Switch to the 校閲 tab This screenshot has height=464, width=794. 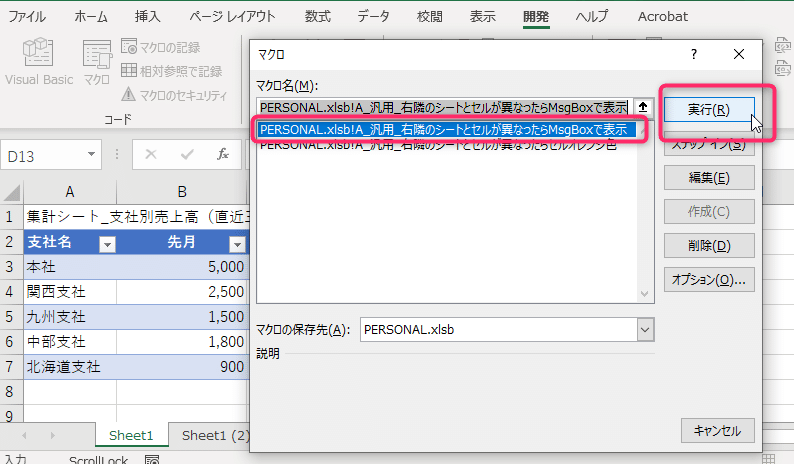tap(429, 17)
